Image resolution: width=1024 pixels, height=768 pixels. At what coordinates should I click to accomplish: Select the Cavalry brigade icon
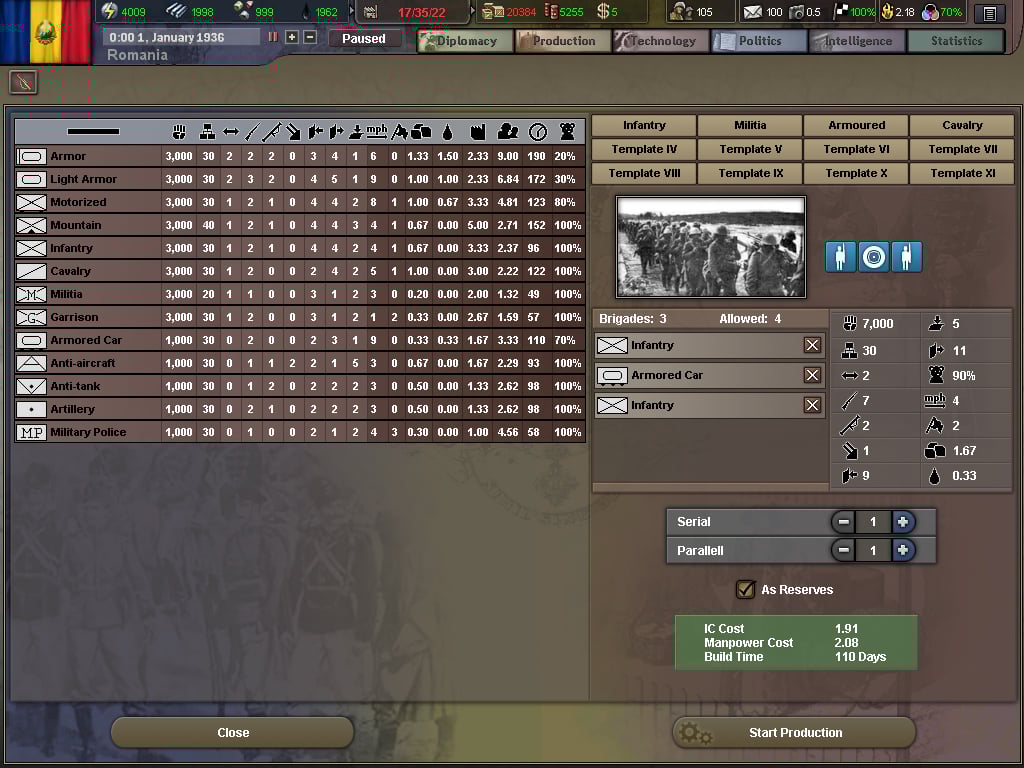click(31, 271)
